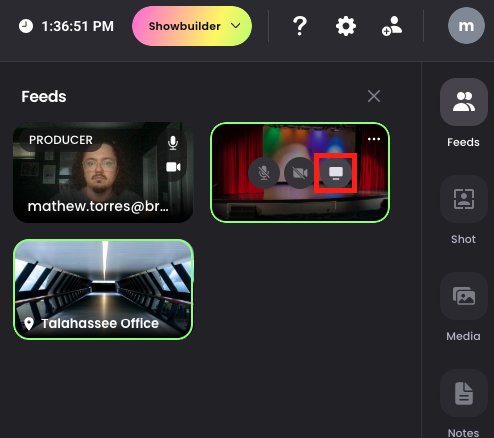Click the add participant icon
494x438 pixels.
coord(392,26)
